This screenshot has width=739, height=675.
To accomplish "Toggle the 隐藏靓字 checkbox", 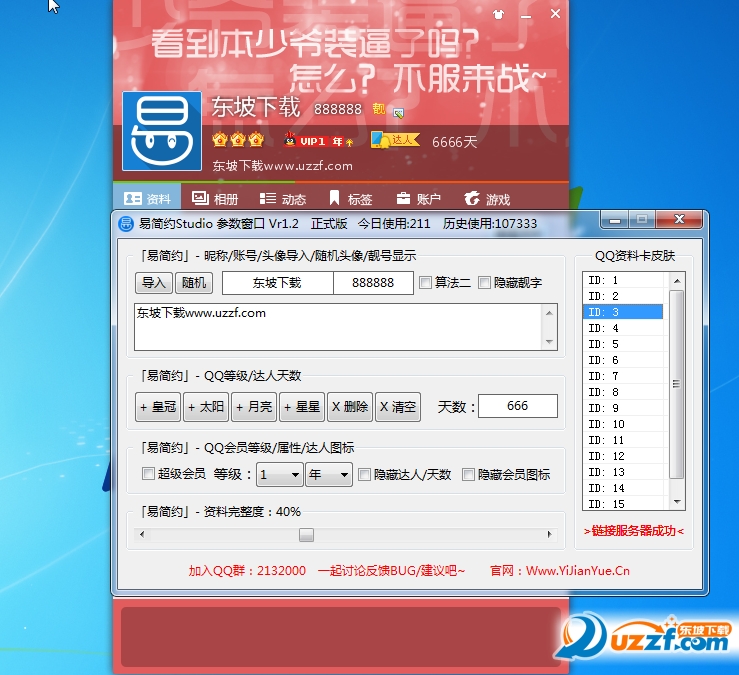I will (x=484, y=282).
